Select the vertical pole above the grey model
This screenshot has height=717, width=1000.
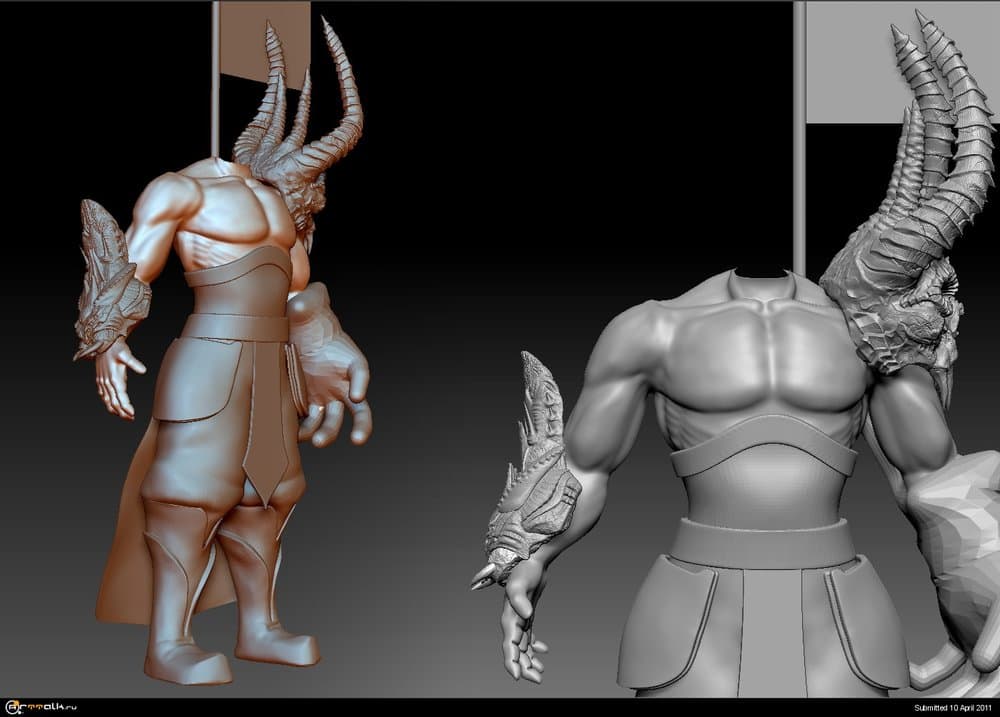click(799, 130)
